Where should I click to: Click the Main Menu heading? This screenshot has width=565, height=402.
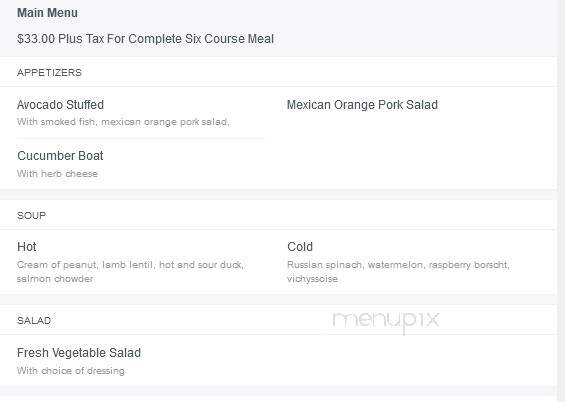(x=47, y=13)
